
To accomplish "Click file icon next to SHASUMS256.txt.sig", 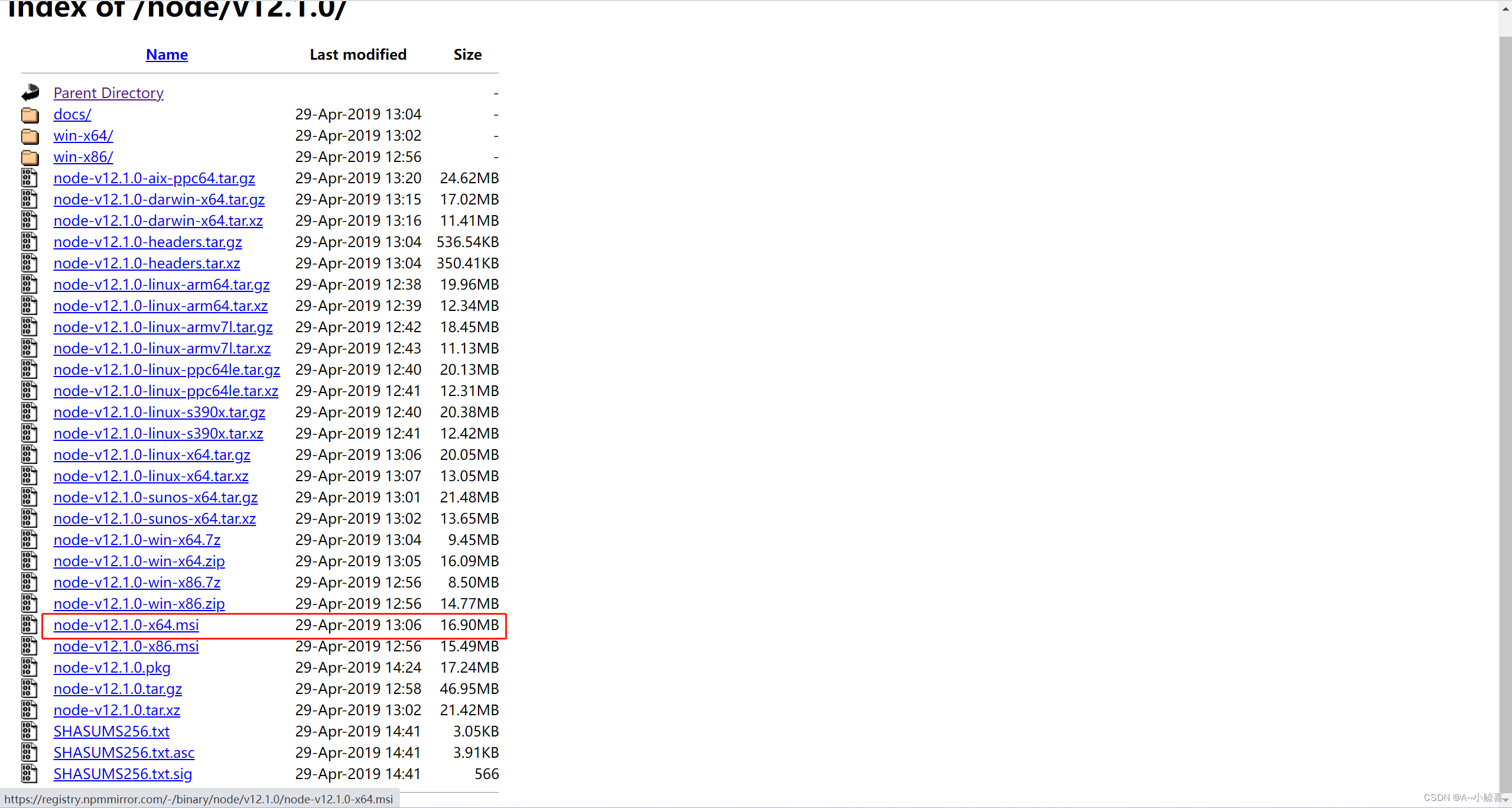I will [30, 774].
